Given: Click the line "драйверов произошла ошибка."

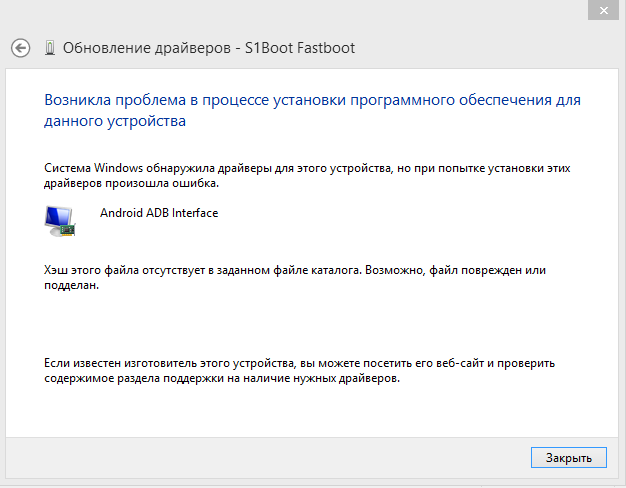Looking at the screenshot, I should click(131, 183).
